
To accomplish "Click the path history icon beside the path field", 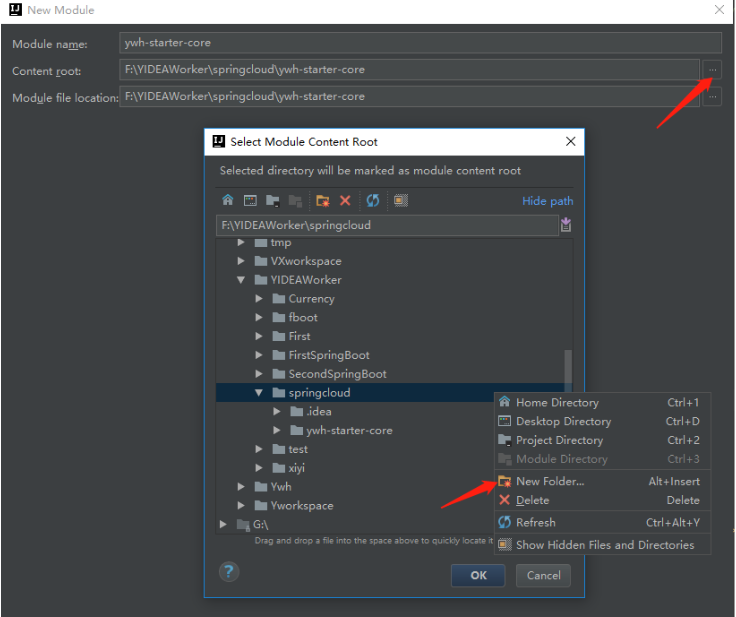I will pyautogui.click(x=566, y=225).
